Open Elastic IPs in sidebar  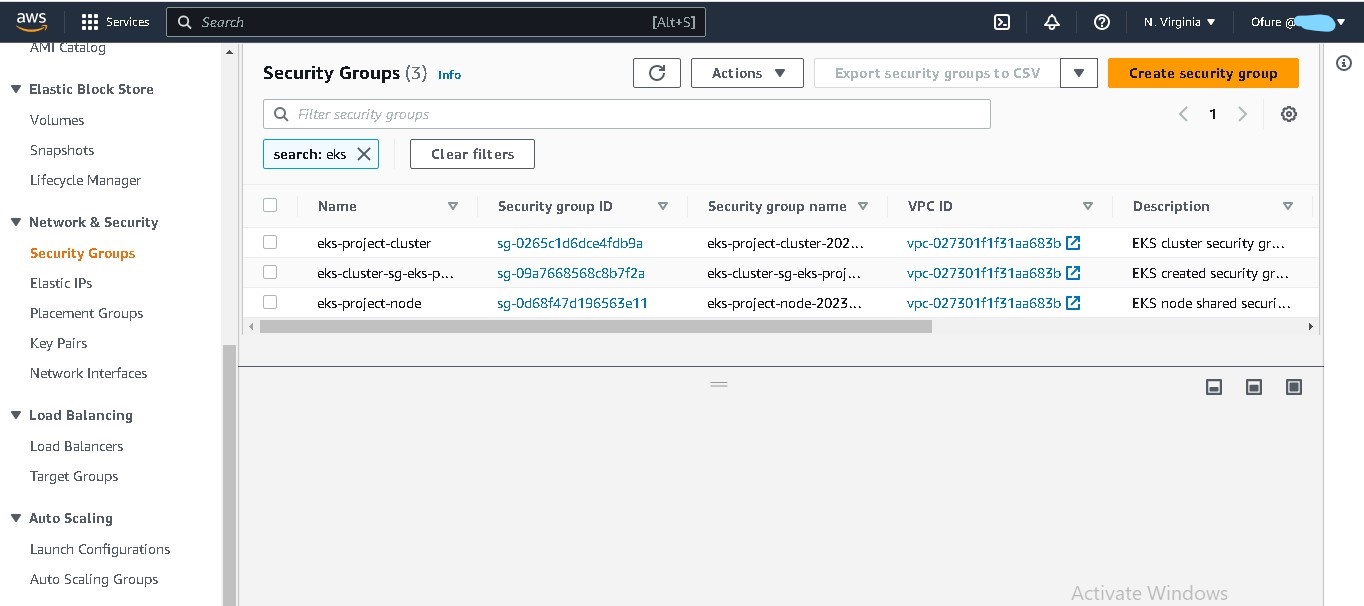pos(61,283)
